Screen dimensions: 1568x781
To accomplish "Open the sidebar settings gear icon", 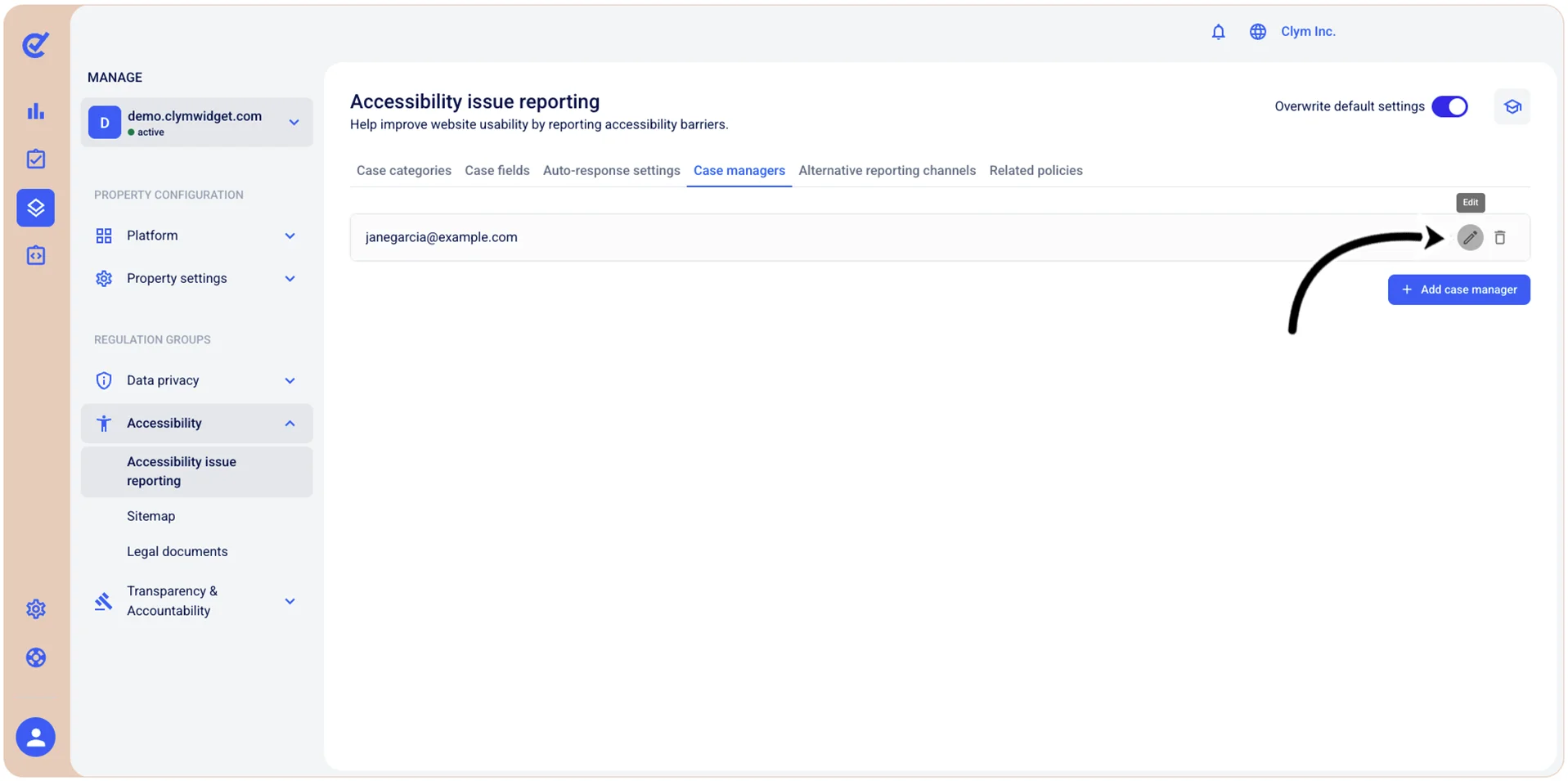I will 35,609.
